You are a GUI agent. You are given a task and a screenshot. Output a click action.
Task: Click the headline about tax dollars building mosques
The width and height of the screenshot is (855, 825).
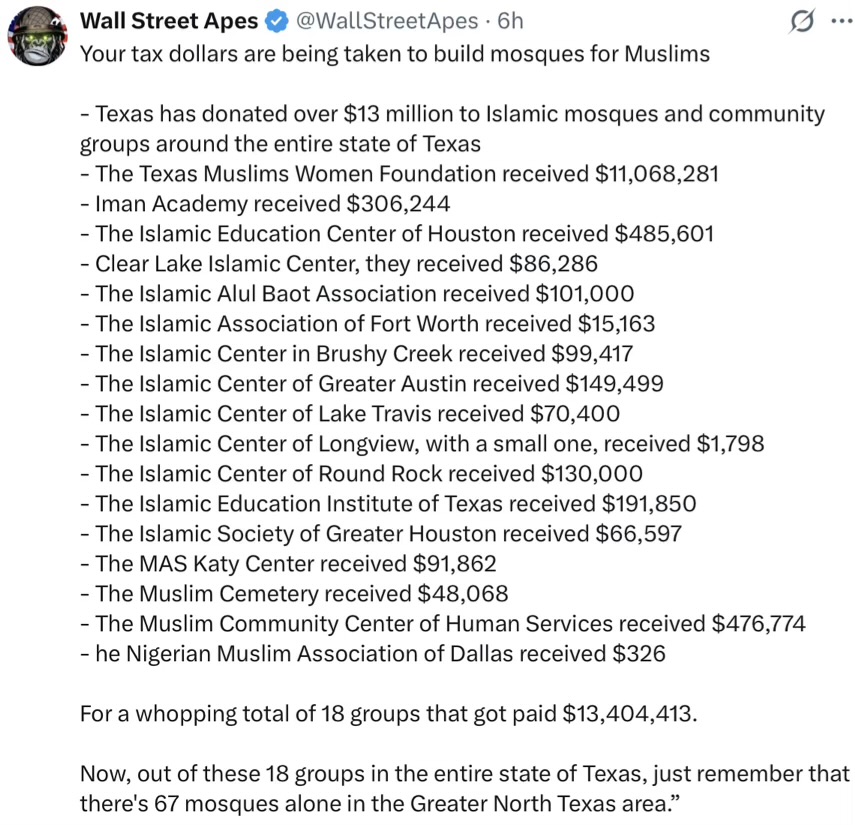click(x=394, y=54)
